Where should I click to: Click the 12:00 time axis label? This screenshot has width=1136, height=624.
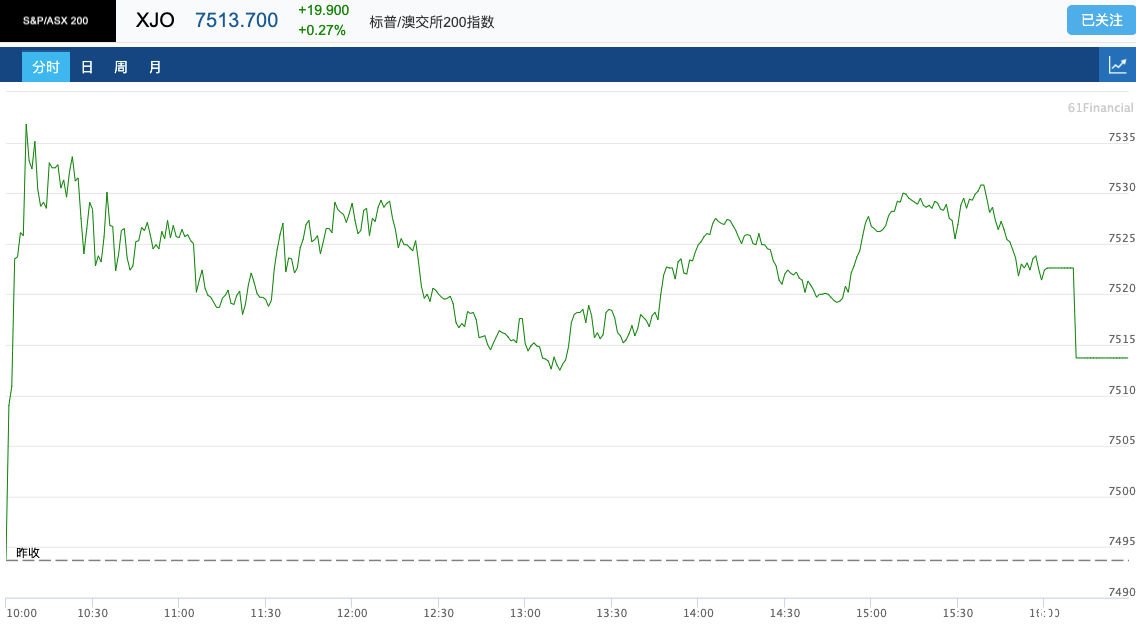point(352,613)
